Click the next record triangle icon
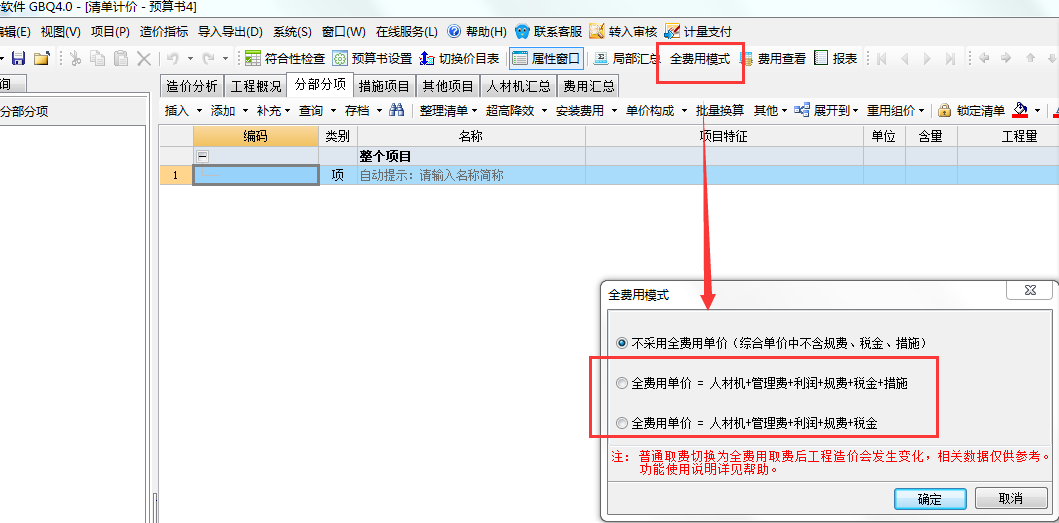The image size is (1059, 523). 927,59
